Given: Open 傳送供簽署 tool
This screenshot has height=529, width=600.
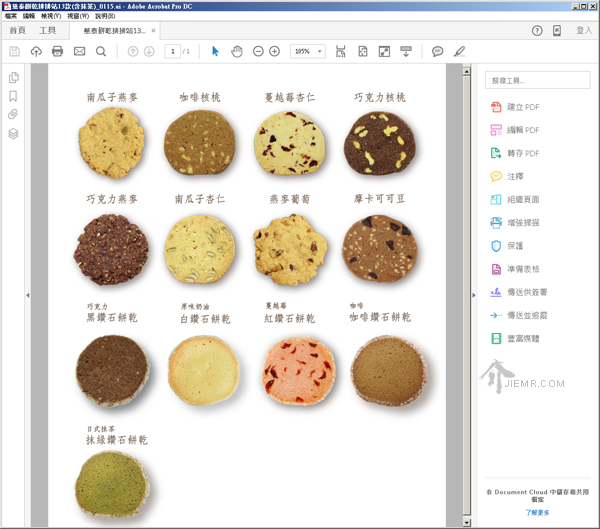Looking at the screenshot, I should point(519,292).
